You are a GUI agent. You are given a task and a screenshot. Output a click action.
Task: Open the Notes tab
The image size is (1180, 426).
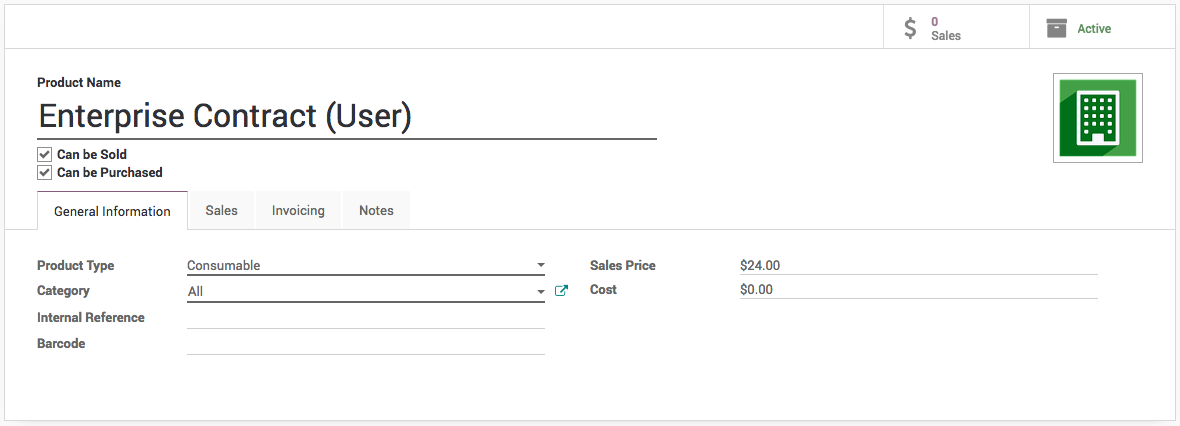376,211
